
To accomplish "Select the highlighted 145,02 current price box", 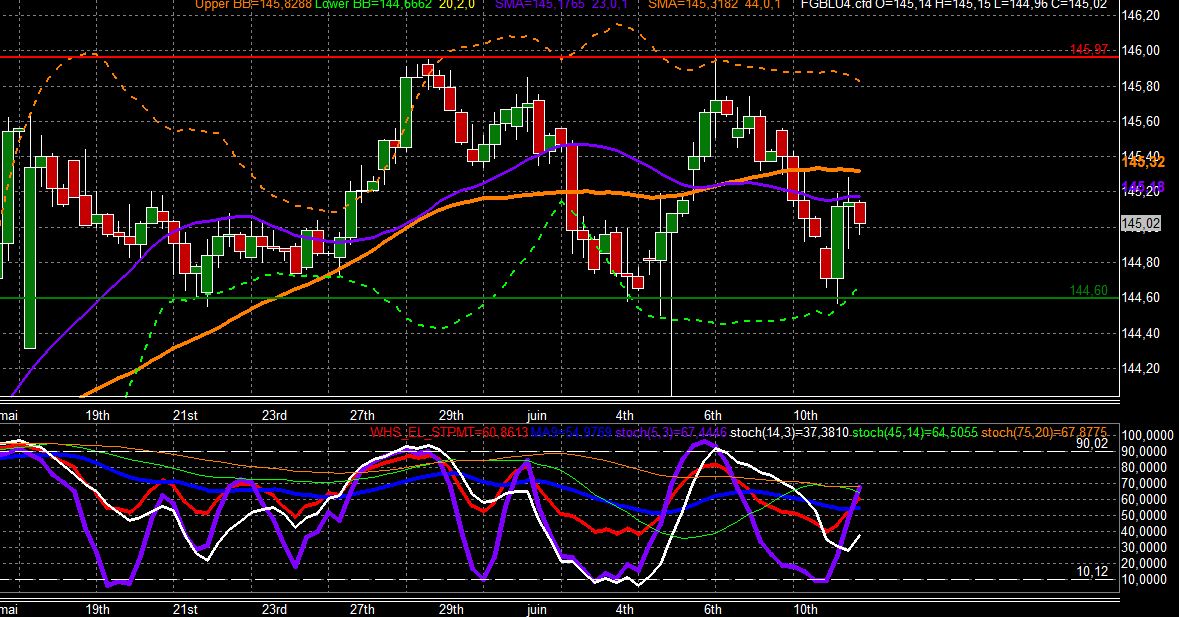I will 1141,223.
